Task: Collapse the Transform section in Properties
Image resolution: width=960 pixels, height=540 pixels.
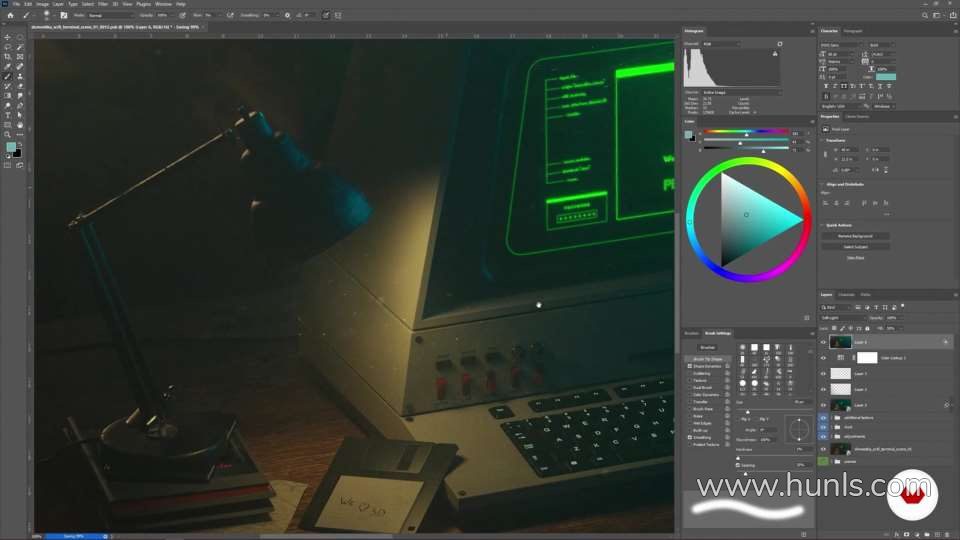Action: 822,141
